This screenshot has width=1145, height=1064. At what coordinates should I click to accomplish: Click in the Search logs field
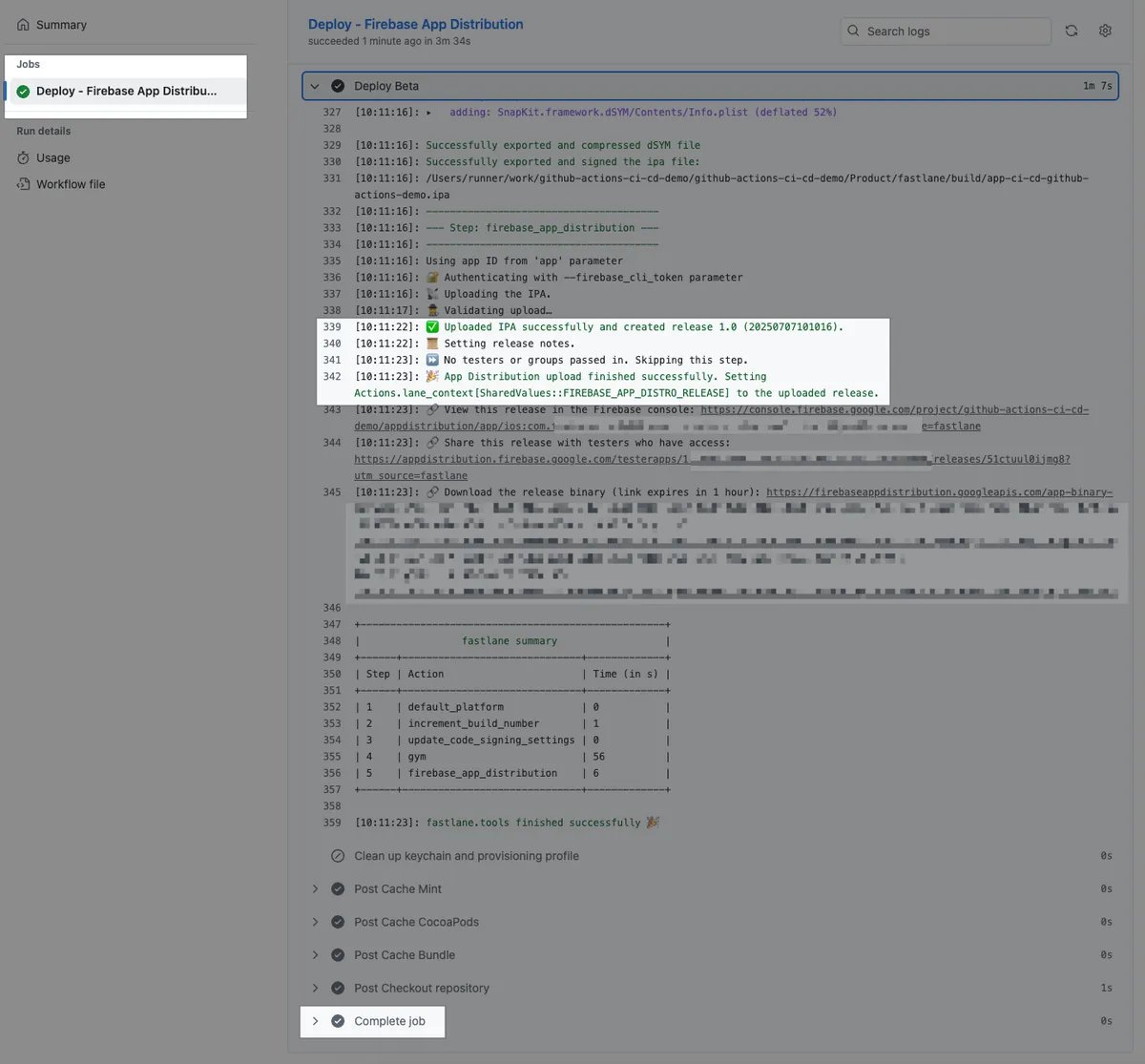pos(954,31)
